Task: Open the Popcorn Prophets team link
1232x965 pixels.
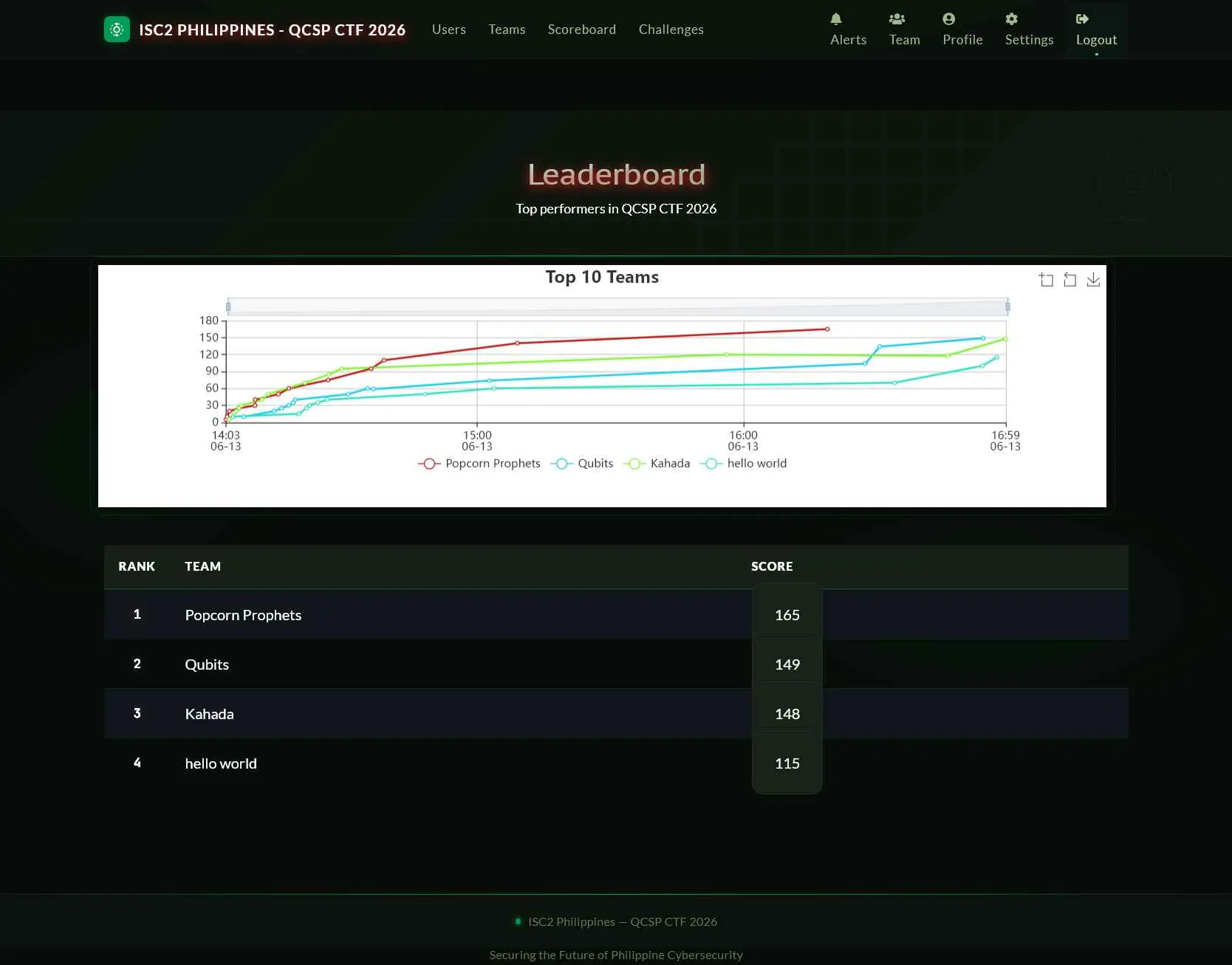Action: point(243,615)
